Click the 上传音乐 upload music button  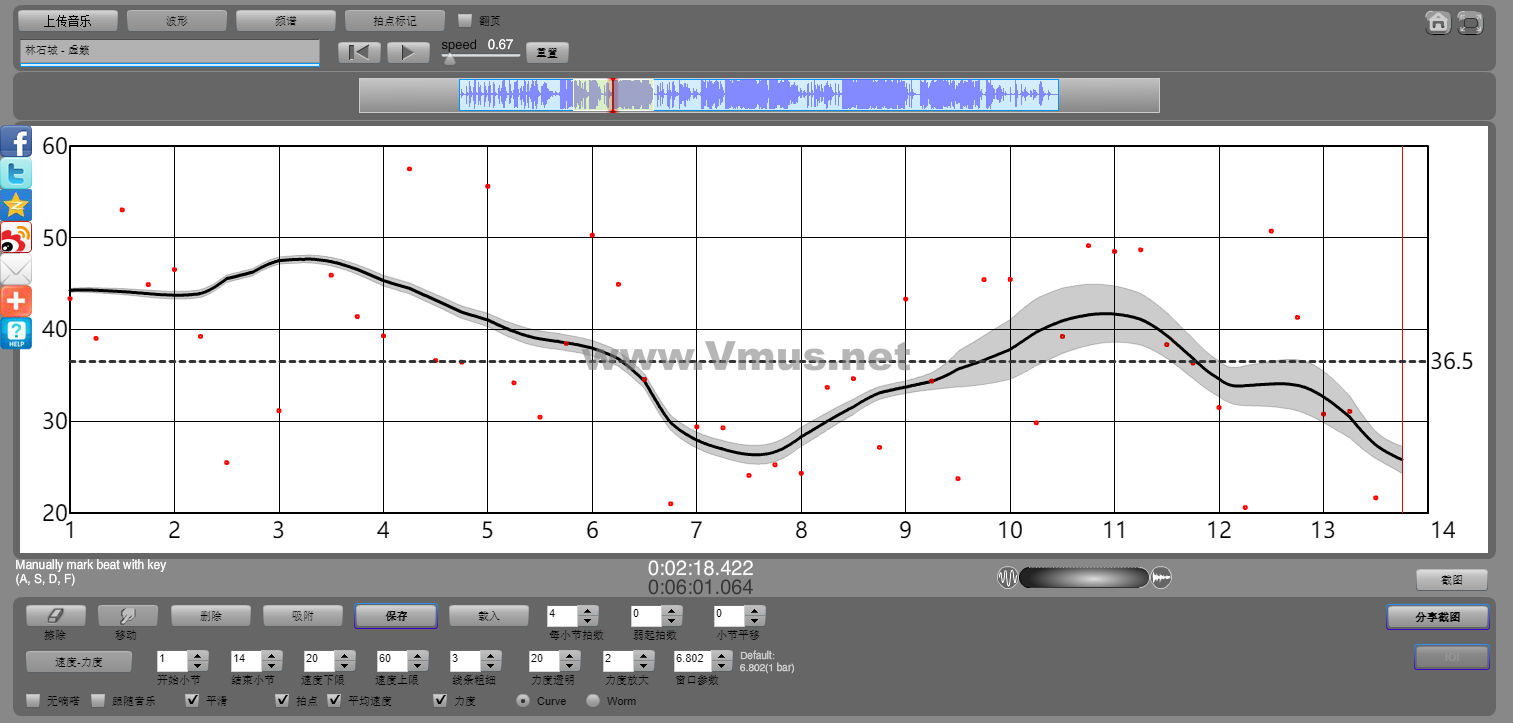point(68,20)
